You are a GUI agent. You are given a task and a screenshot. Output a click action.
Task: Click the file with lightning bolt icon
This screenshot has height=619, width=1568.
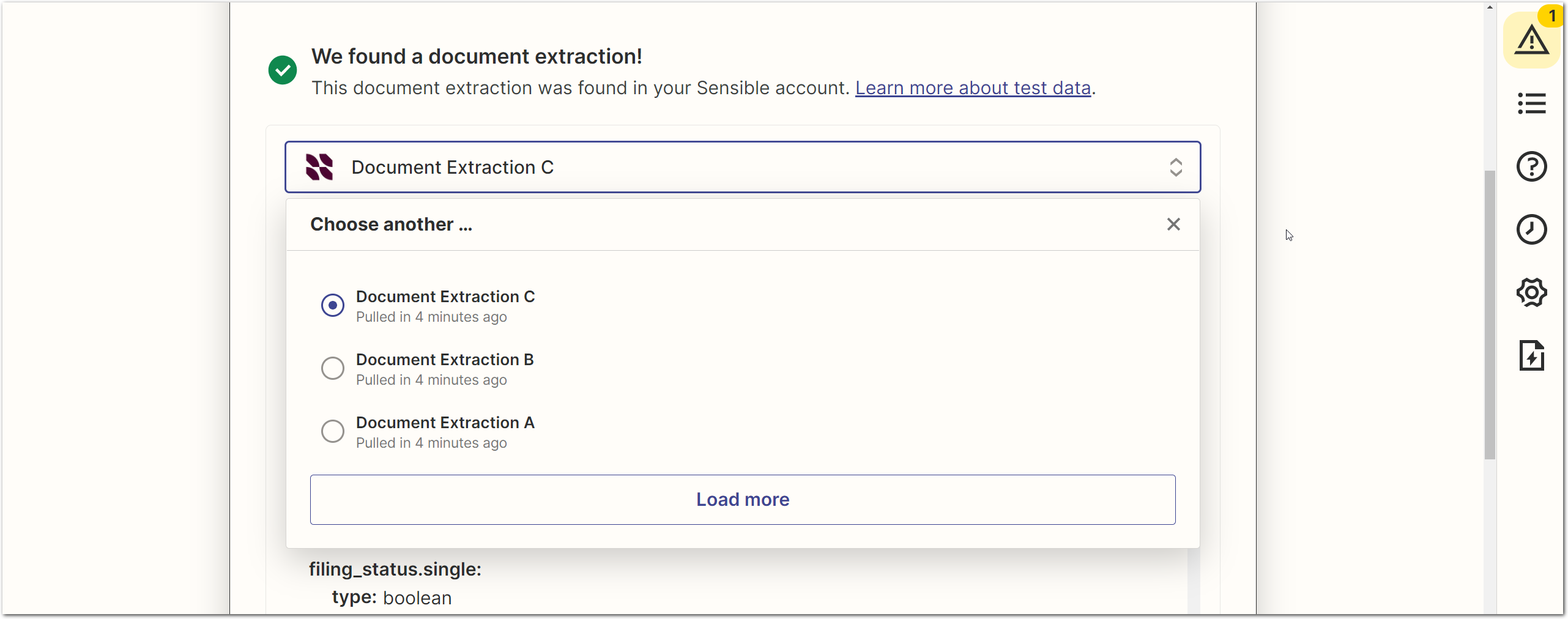tap(1531, 355)
